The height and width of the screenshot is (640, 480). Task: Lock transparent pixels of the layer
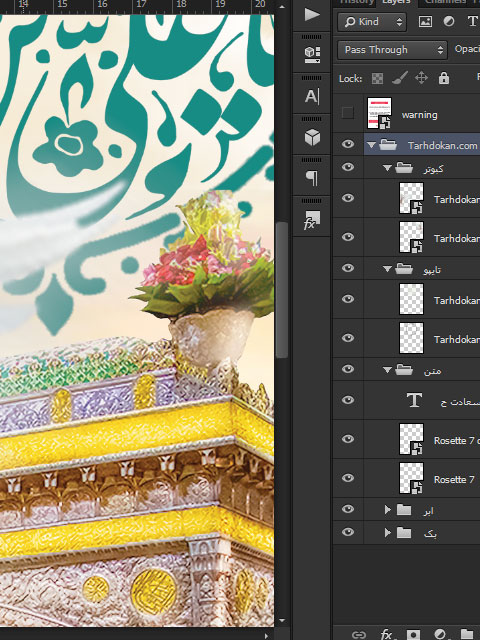377,78
